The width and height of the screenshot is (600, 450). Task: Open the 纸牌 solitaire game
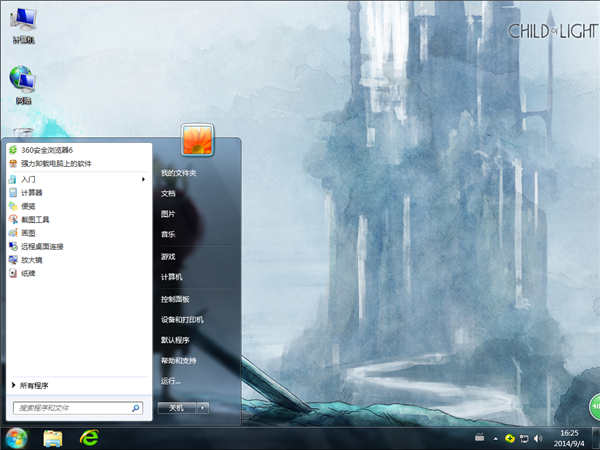(29, 273)
